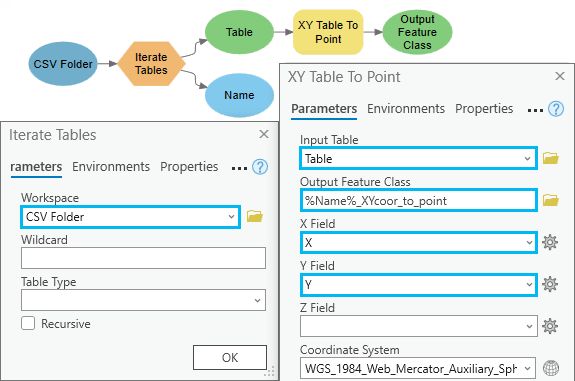Image resolution: width=575 pixels, height=381 pixels.
Task: Close the XY Table To Point dialog
Action: [x=560, y=76]
